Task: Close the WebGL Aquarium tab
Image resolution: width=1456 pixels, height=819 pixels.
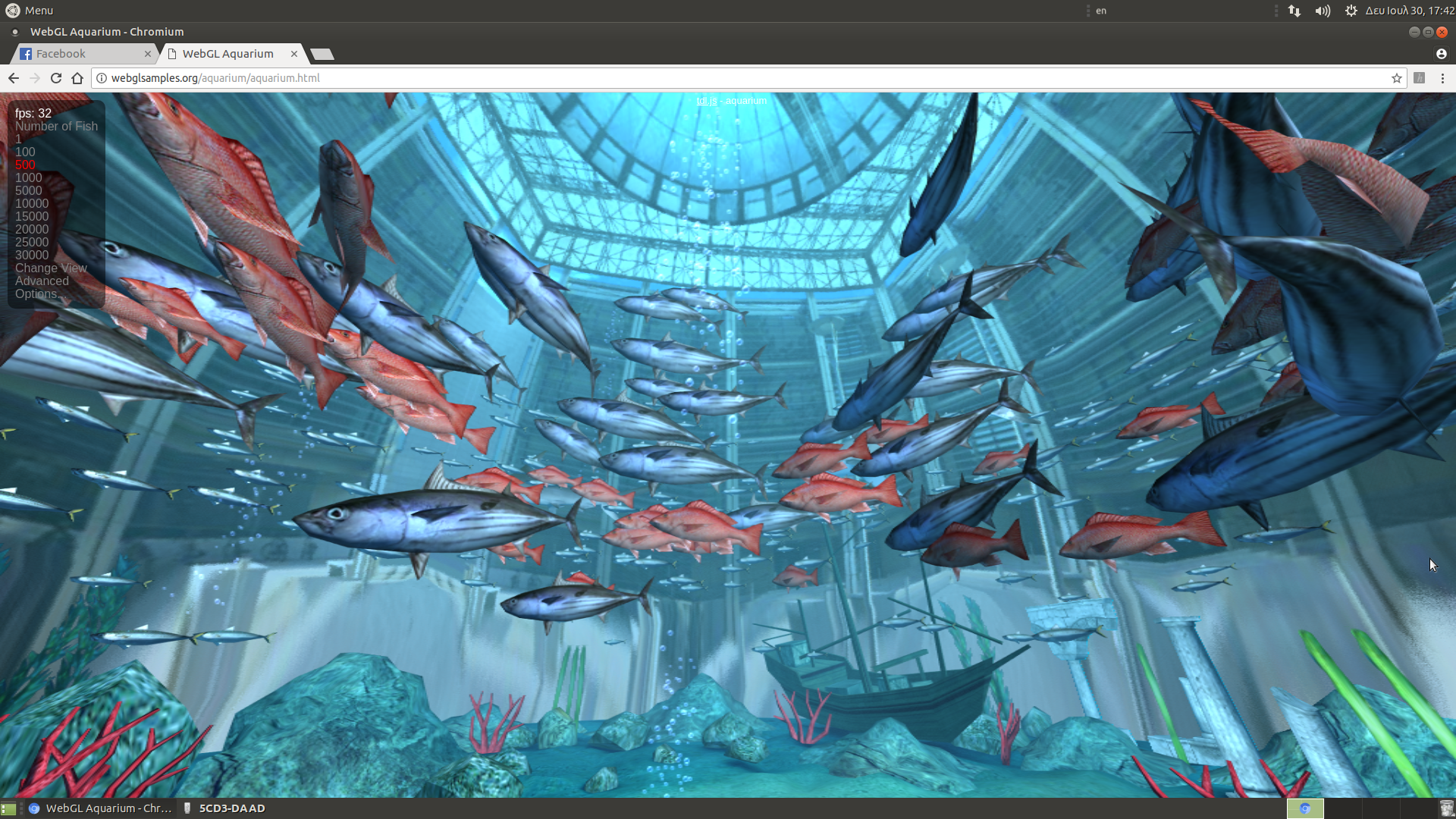Action: click(294, 54)
